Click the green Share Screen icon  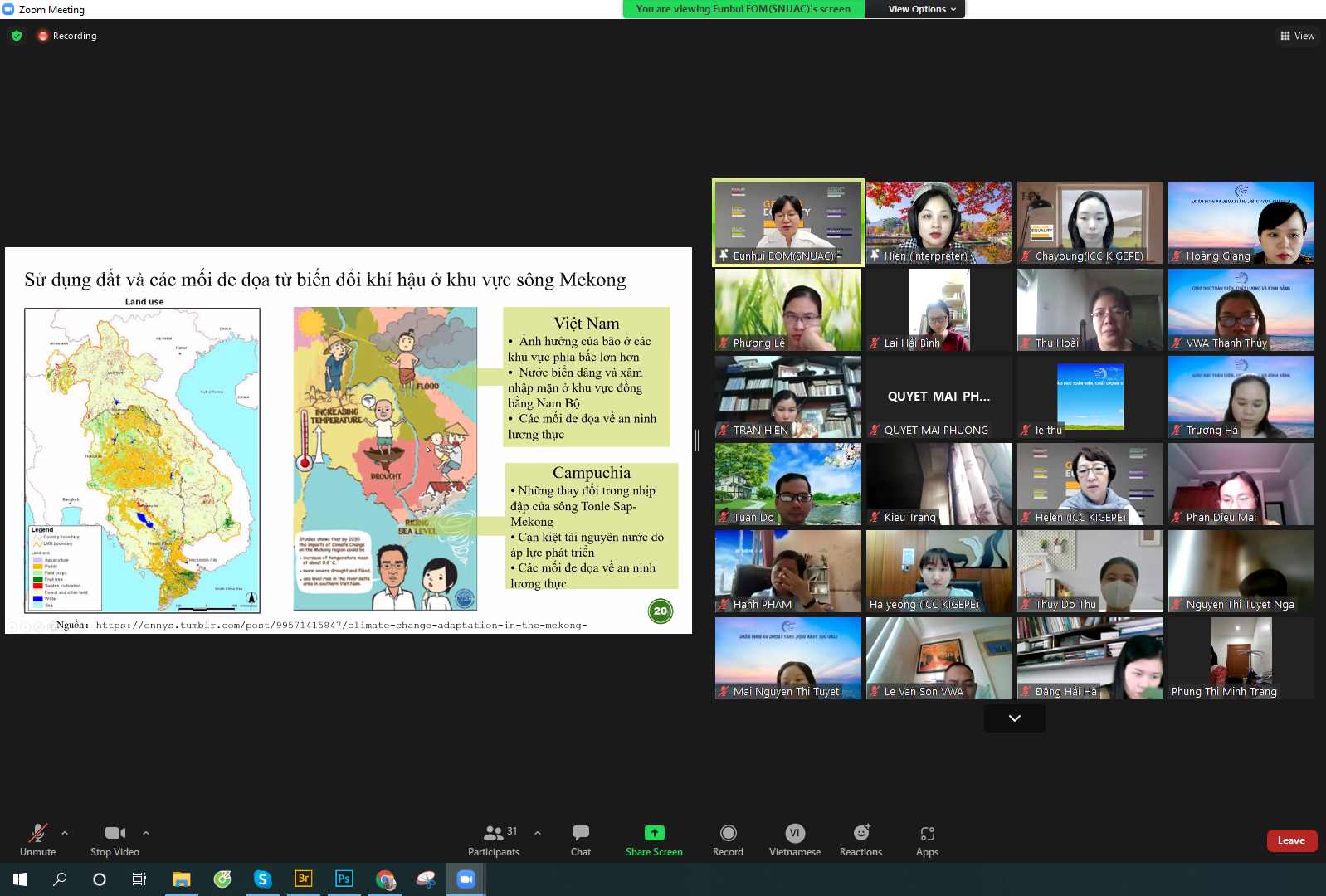tap(654, 833)
